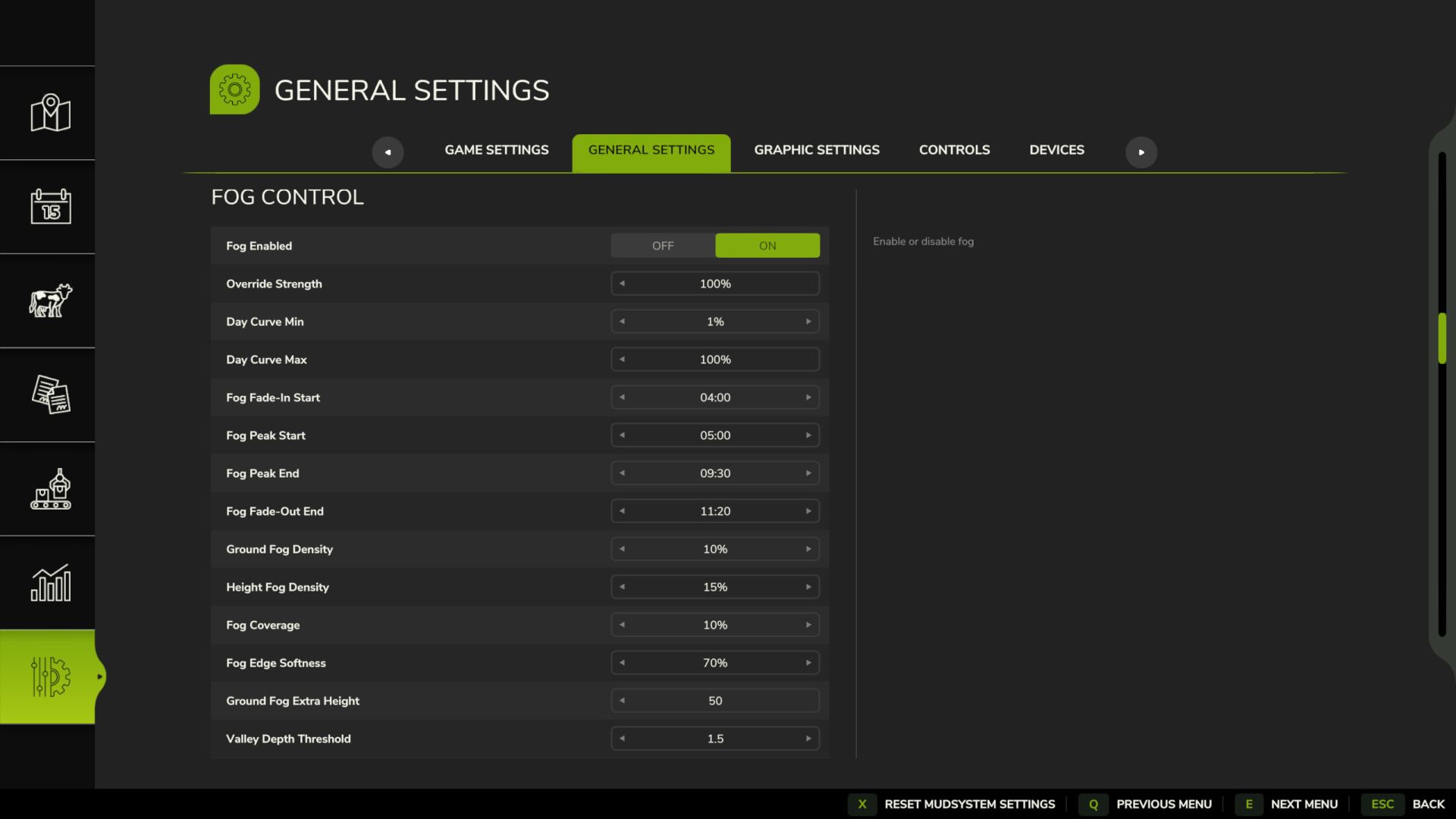
Task: Switch to the Graphic Settings tab
Action: [x=816, y=149]
